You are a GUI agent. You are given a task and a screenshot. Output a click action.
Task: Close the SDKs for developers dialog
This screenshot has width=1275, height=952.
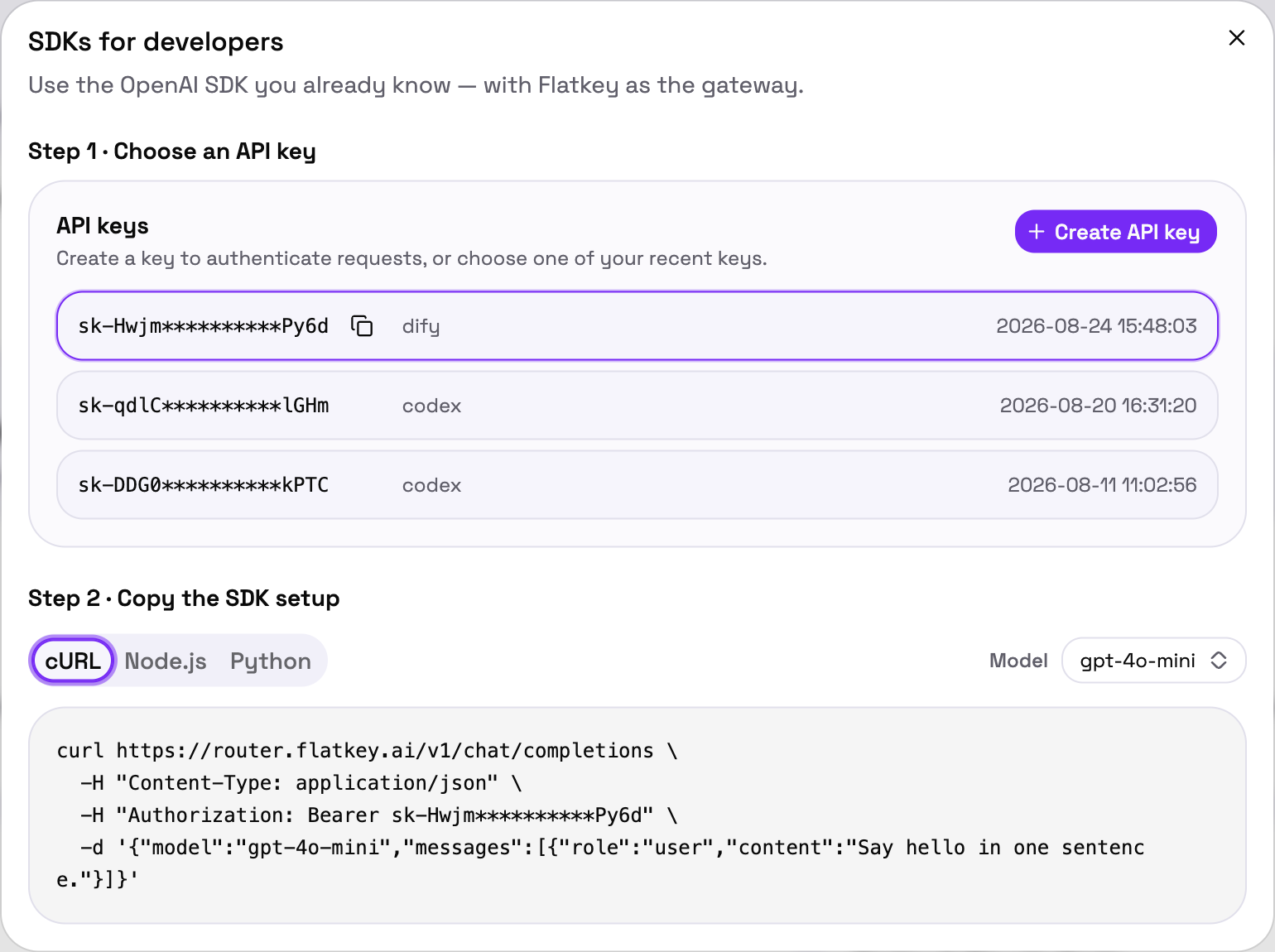[x=1237, y=38]
